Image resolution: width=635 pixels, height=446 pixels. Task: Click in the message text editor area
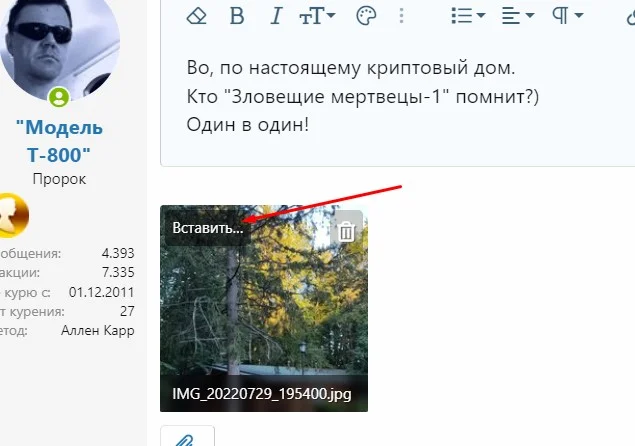(398, 97)
